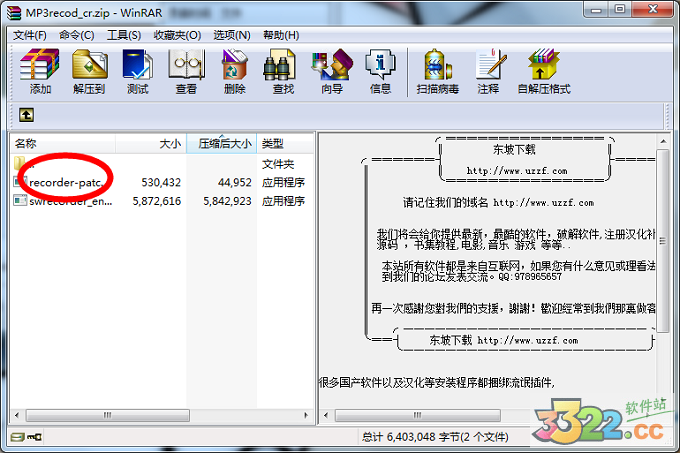Open the 文件(F) menu
This screenshot has height=453, width=680.
[x=29, y=35]
